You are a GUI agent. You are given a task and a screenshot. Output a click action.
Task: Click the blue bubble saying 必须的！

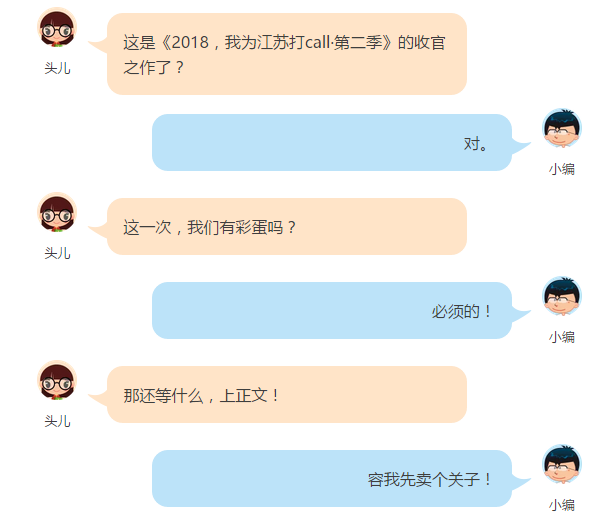point(332,310)
